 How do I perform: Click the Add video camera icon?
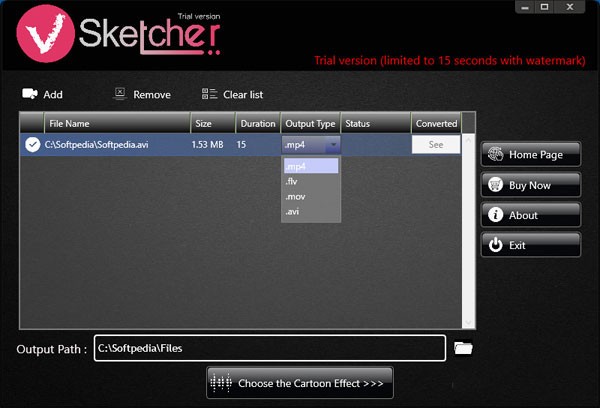tap(29, 94)
